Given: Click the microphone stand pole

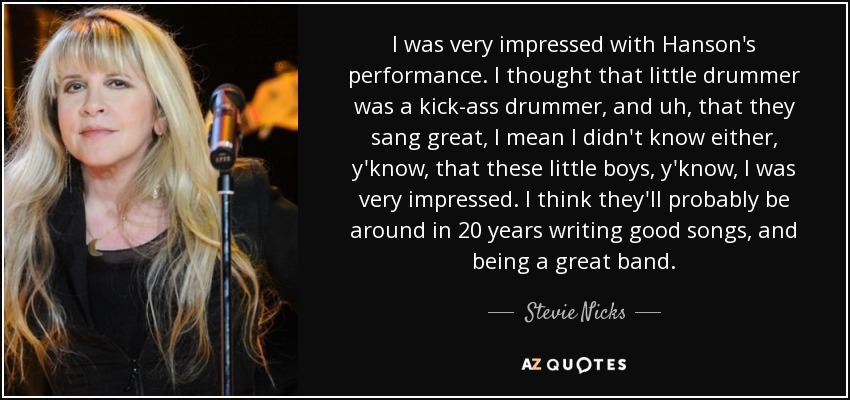Looking at the screenshot, I should click(226, 282).
